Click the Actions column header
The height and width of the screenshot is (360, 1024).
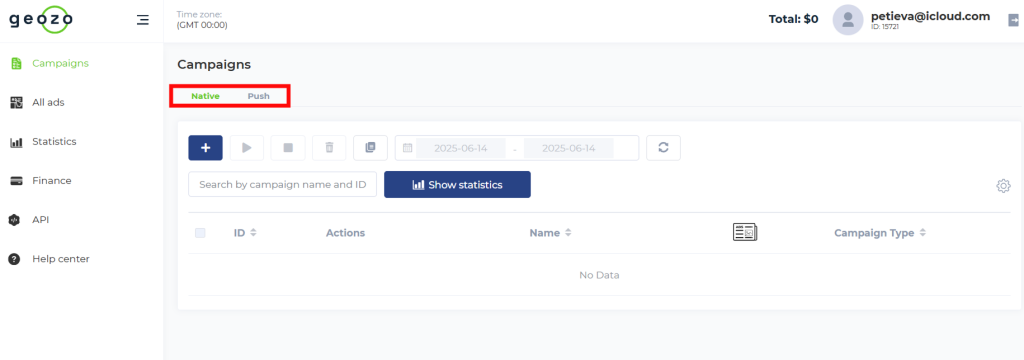(345, 233)
